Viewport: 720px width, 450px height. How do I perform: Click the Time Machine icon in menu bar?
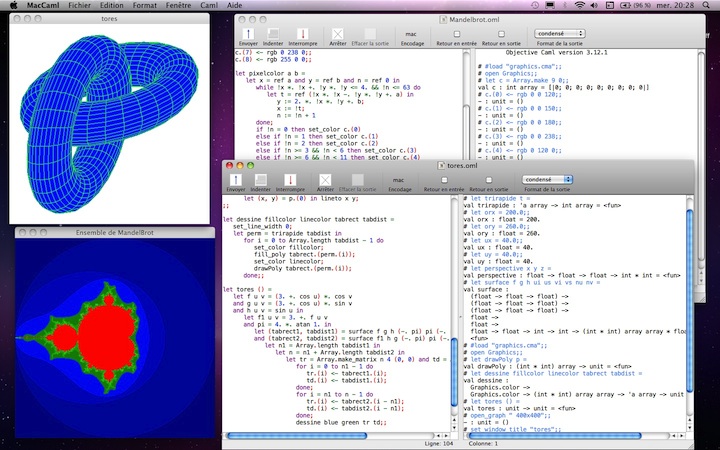pos(535,6)
